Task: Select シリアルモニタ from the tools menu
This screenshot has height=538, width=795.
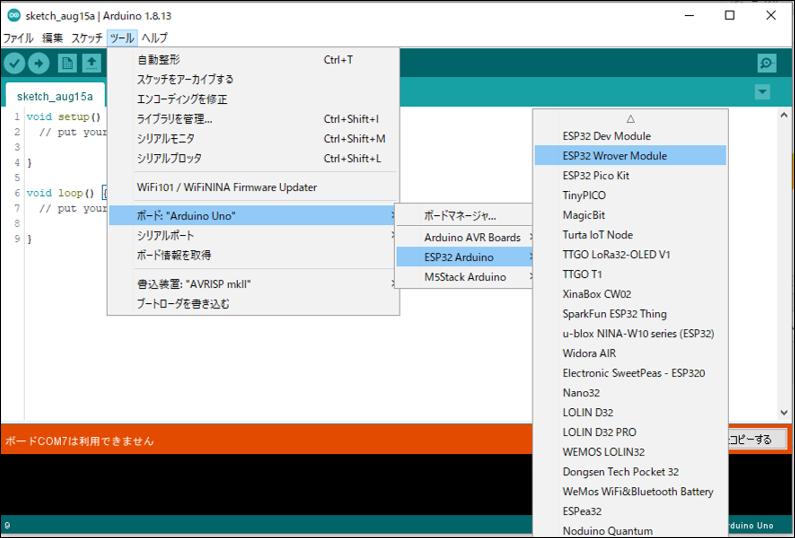Action: [x=166, y=139]
